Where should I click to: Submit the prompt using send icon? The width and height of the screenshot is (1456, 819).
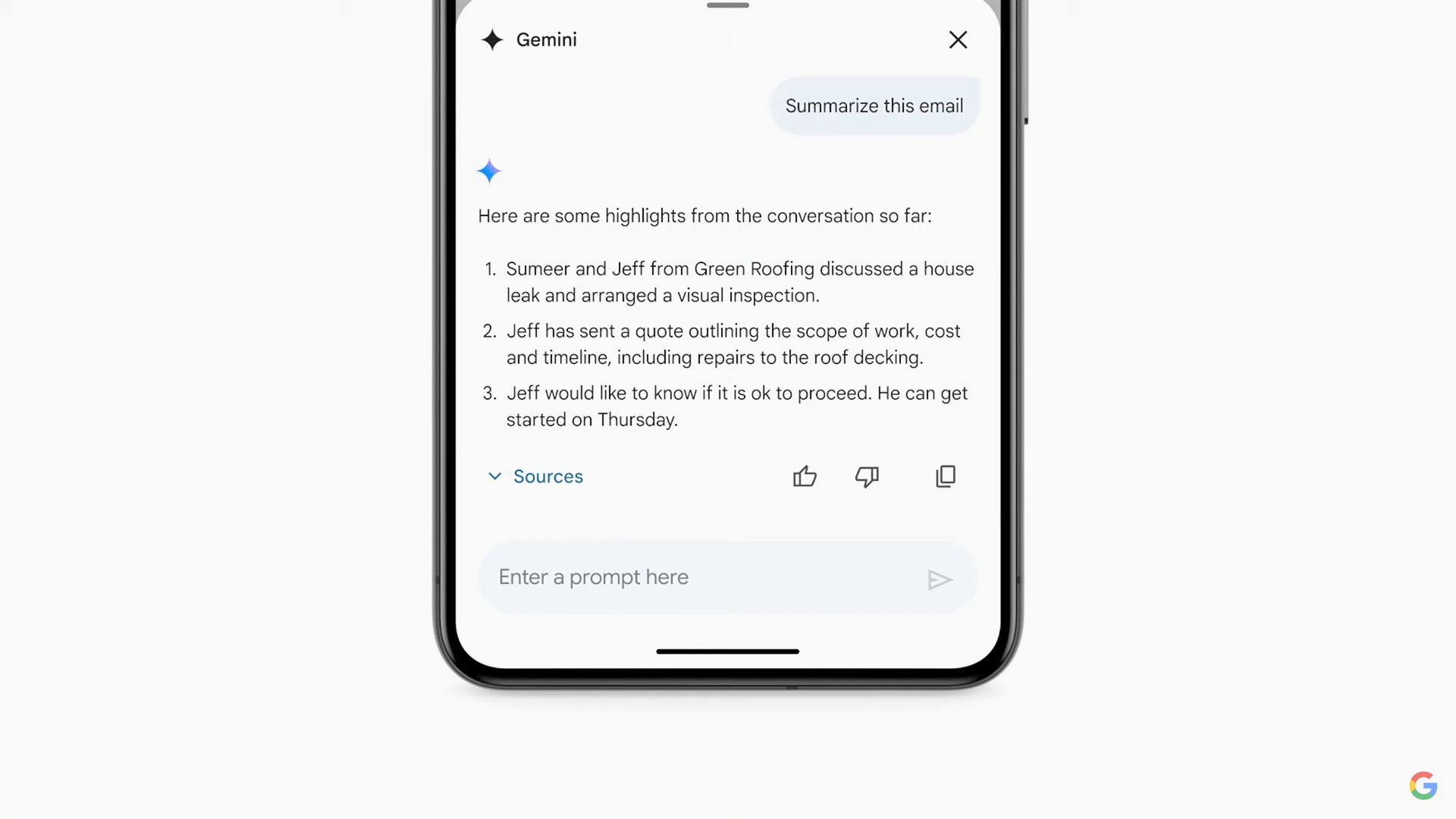(940, 579)
